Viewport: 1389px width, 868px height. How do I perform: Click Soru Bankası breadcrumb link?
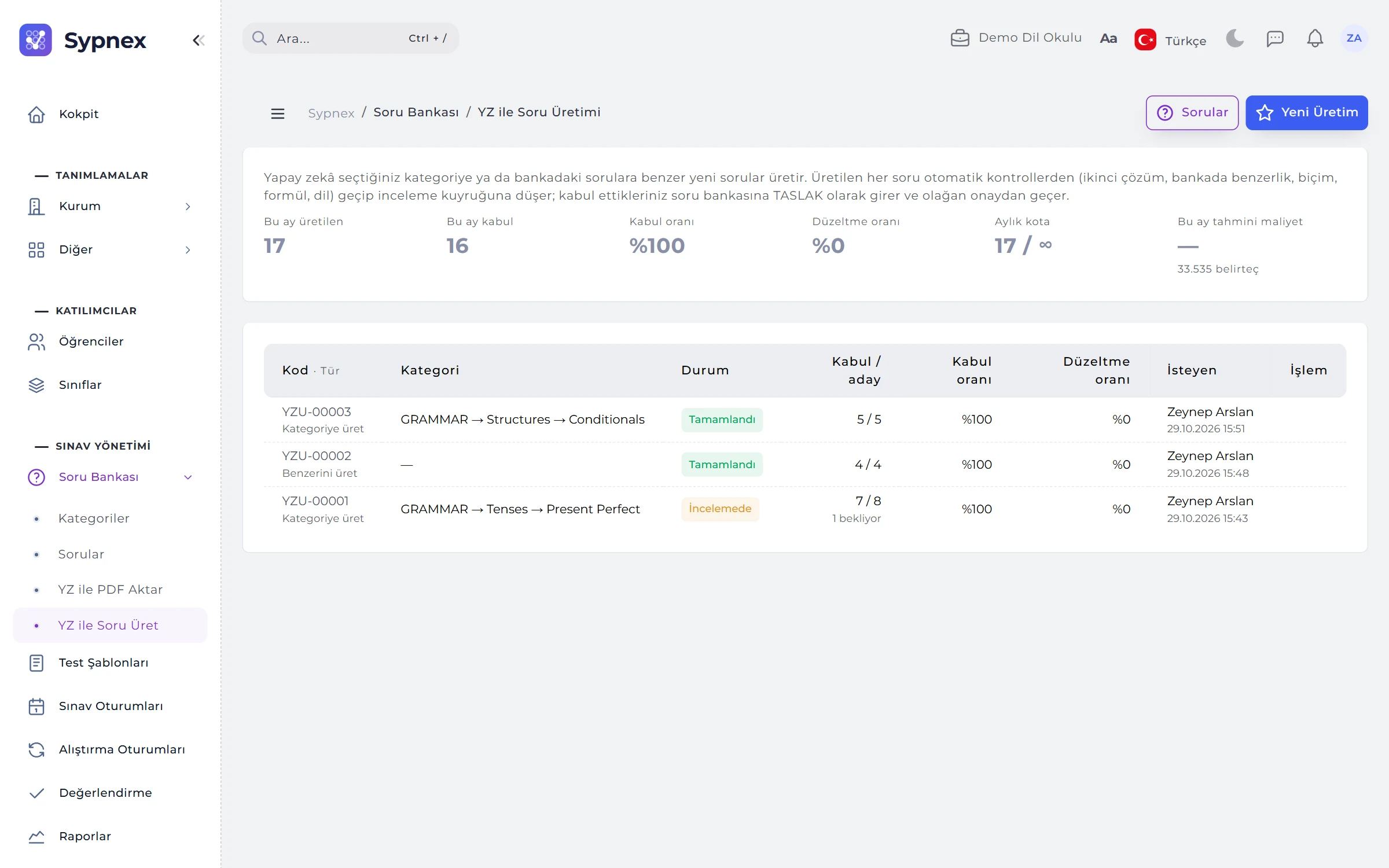tap(416, 112)
